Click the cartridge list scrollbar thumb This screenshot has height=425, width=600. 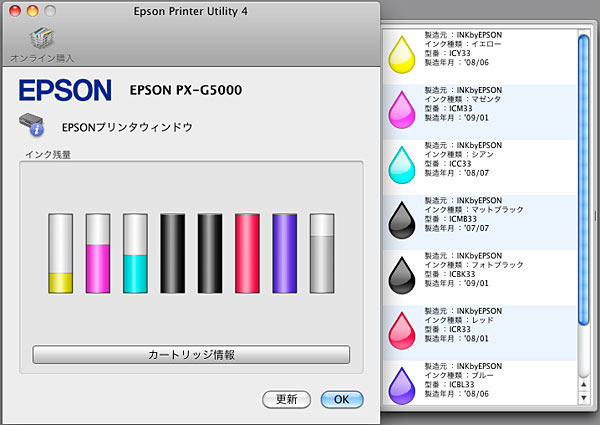click(583, 180)
